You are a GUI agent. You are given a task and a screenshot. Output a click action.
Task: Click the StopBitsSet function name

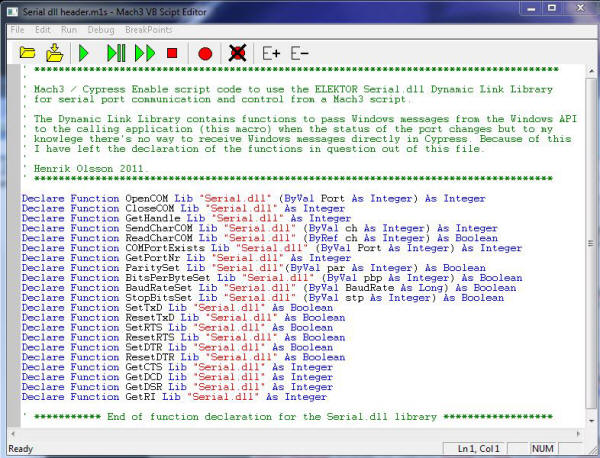[159, 298]
